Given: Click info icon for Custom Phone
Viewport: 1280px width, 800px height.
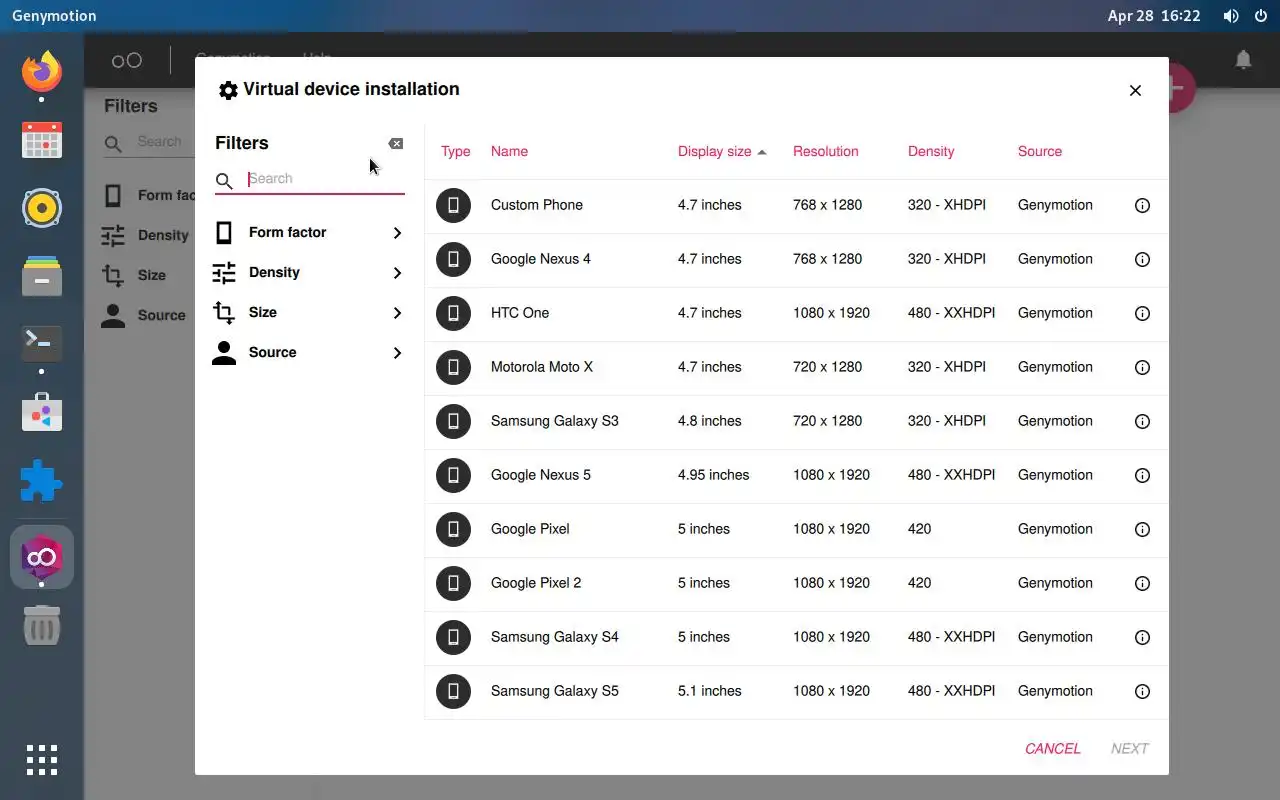Looking at the screenshot, I should click(x=1142, y=205).
